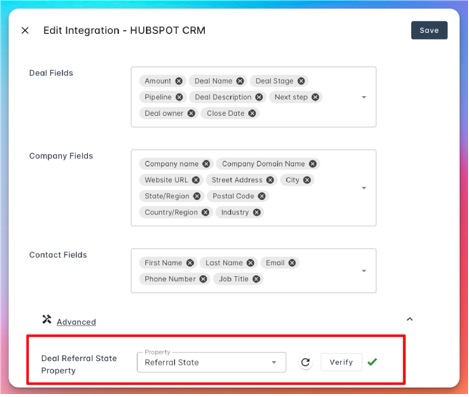Viewport: 469px width, 397px height.
Task: Save the HubSpot CRM integration
Action: point(429,30)
